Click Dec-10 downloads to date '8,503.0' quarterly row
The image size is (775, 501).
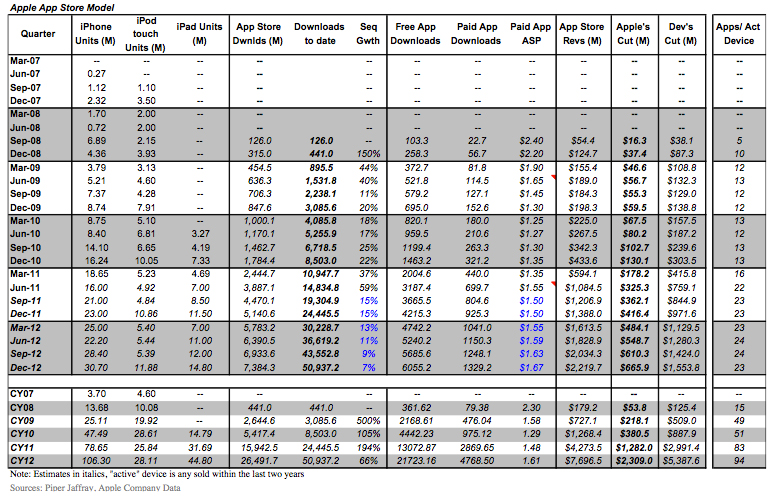point(321,261)
